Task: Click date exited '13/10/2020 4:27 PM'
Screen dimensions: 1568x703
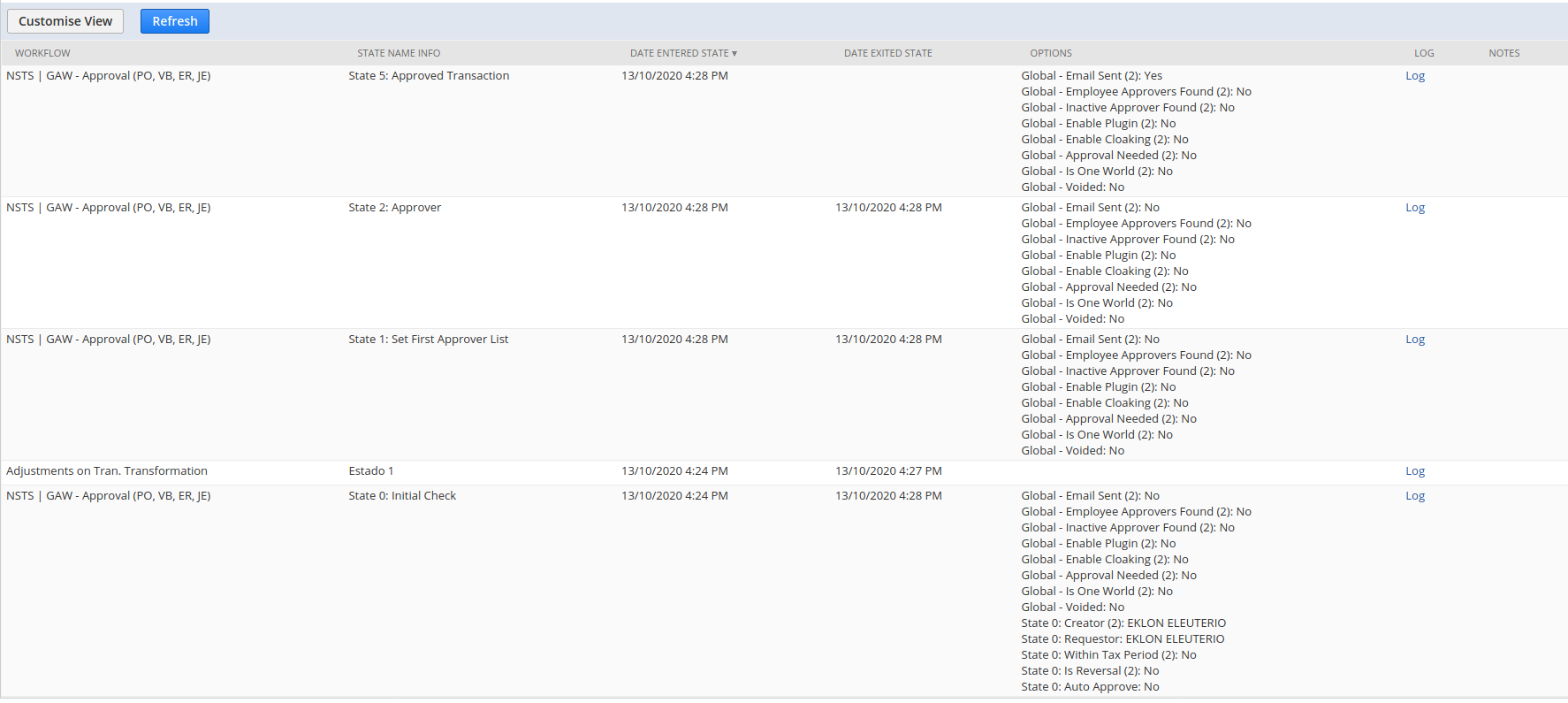Action: pyautogui.click(x=888, y=471)
